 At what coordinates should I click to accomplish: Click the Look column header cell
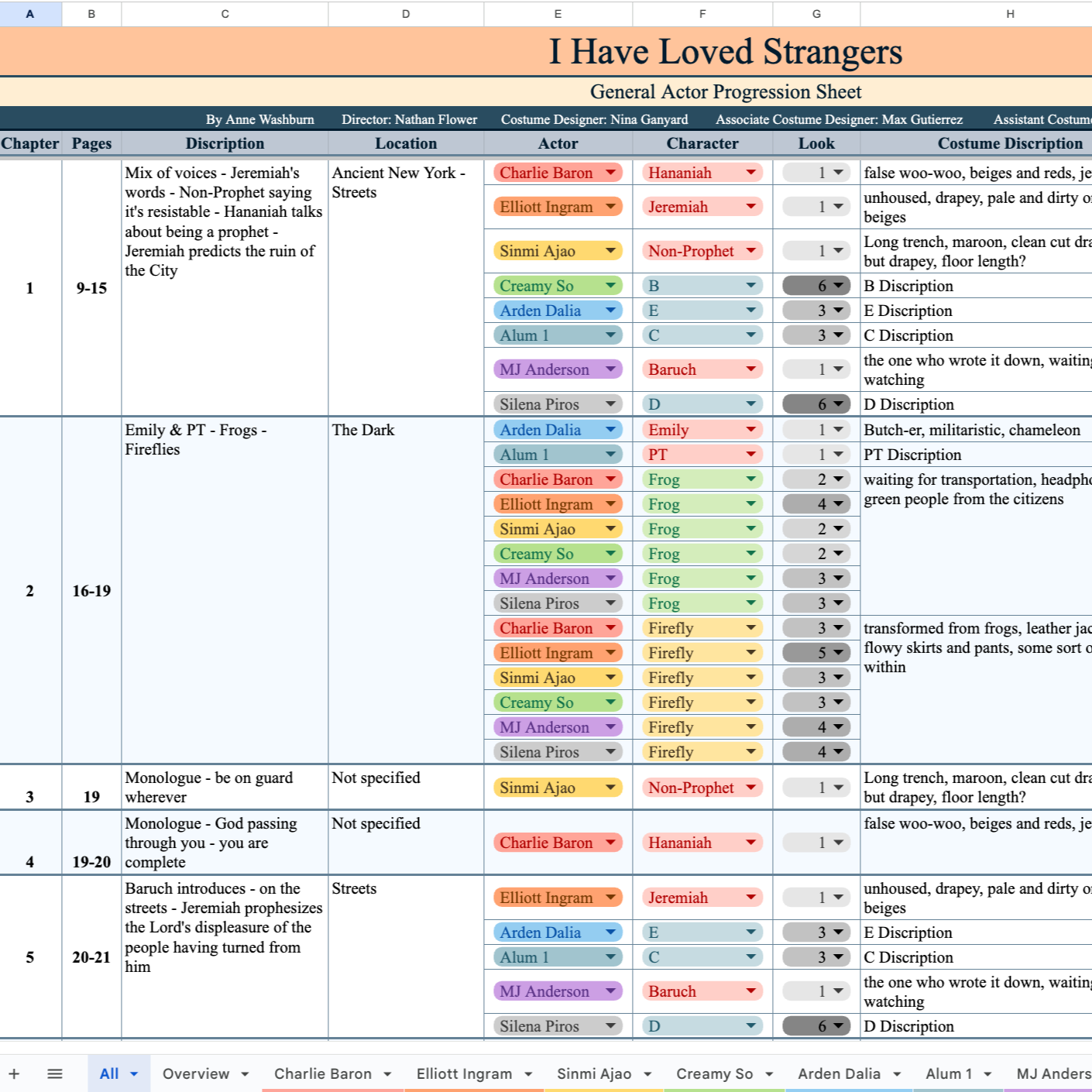pos(816,143)
